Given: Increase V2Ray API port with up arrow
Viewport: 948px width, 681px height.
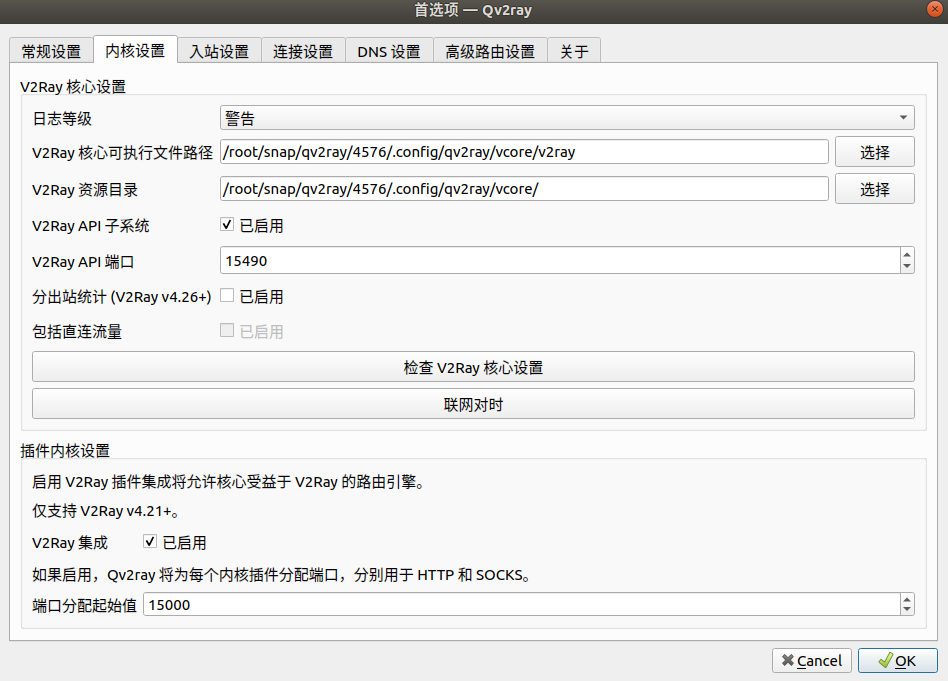Looking at the screenshot, I should [906, 255].
